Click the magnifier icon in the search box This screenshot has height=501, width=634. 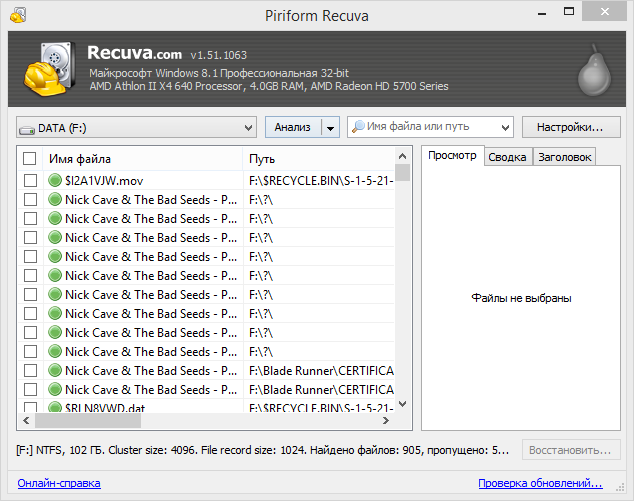[x=358, y=127]
